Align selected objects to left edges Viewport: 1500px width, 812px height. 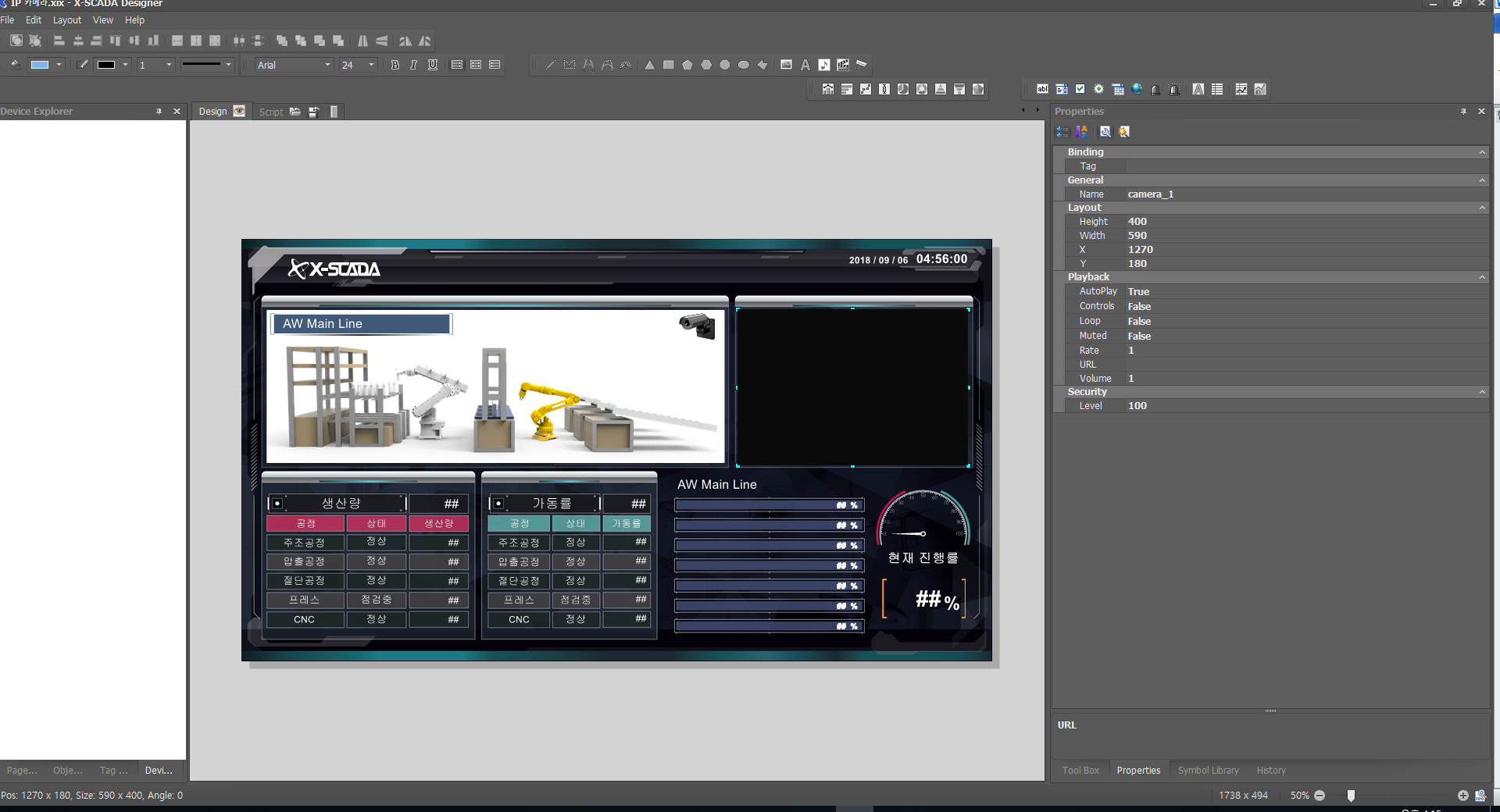click(x=59, y=41)
